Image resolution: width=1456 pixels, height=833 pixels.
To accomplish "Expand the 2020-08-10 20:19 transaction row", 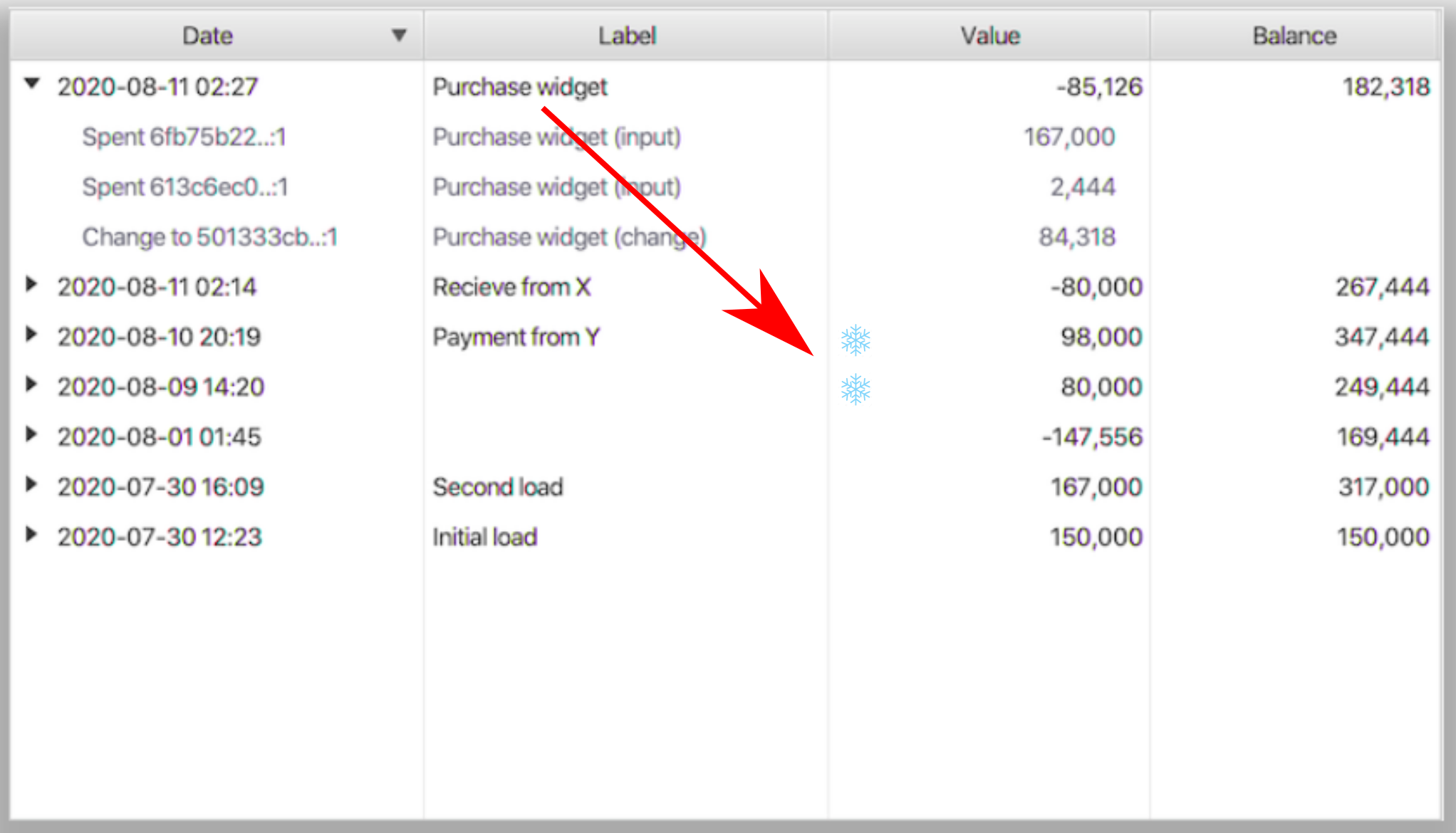I will pos(31,335).
